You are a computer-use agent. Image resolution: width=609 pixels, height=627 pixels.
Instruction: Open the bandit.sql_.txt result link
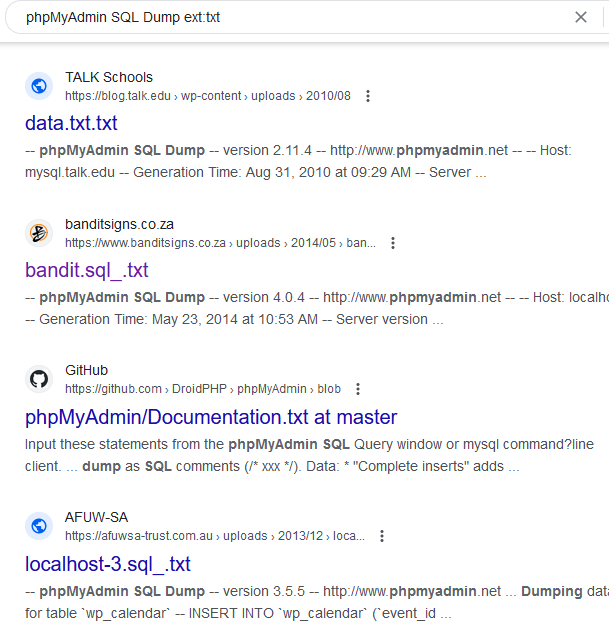87,270
